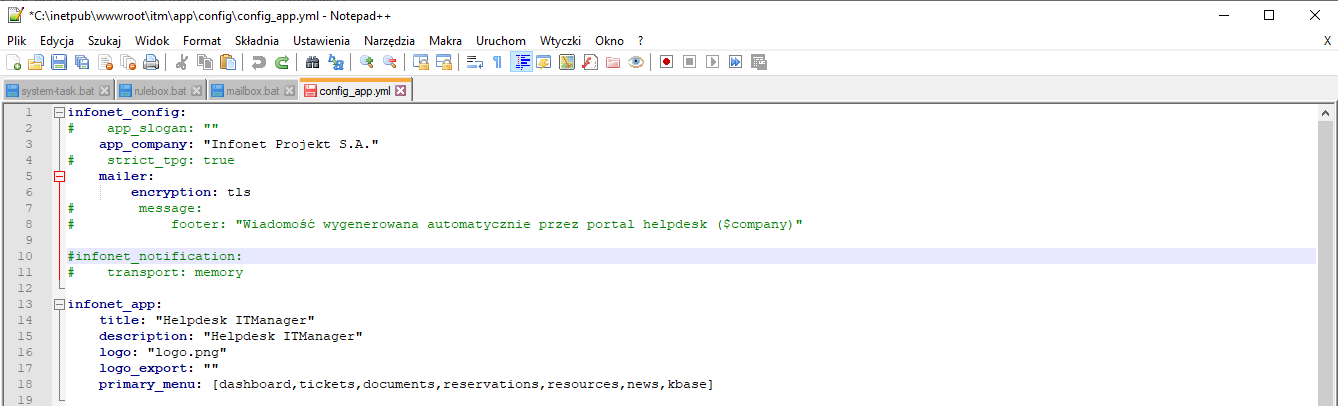The height and width of the screenshot is (406, 1338).
Task: Click the user-defined language icon
Action: point(544,62)
